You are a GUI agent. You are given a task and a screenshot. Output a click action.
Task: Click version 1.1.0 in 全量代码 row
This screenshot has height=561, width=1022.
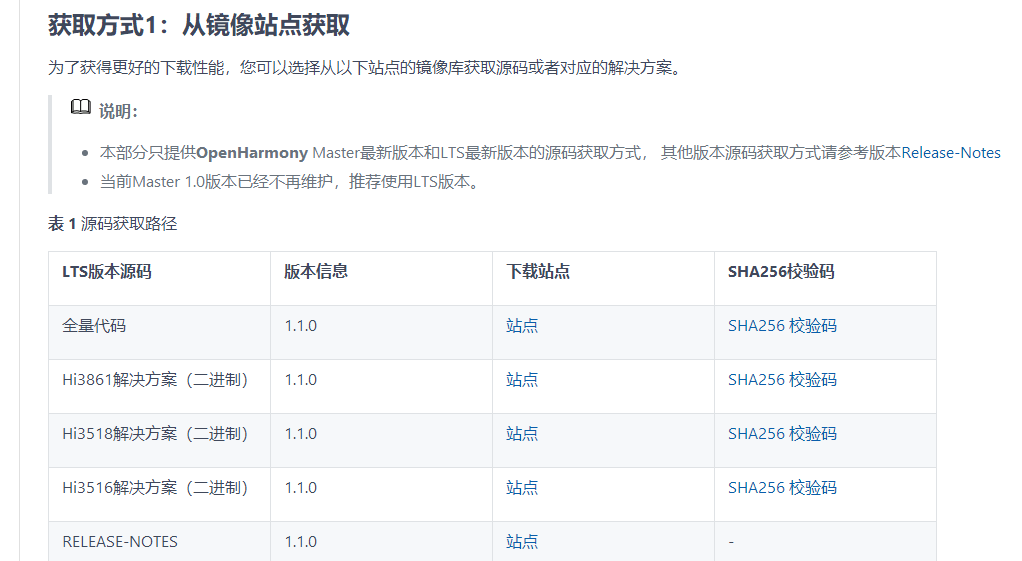(300, 326)
